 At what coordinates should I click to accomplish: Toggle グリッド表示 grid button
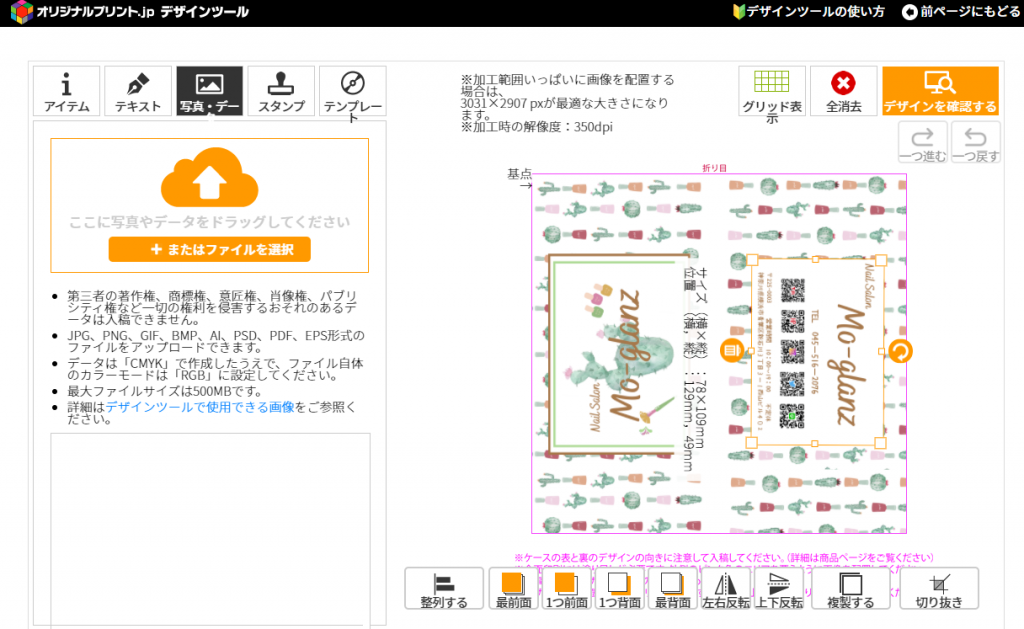(x=772, y=91)
